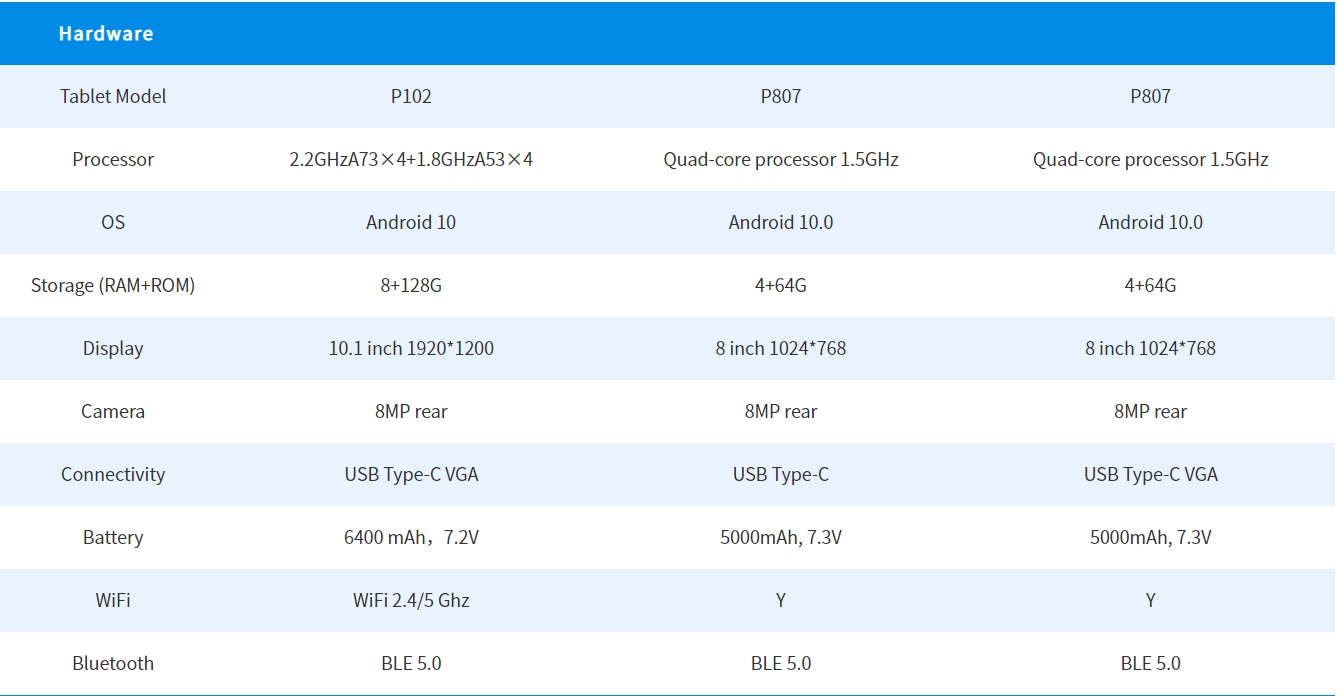1337x696 pixels.
Task: Click '8MP rear' in the P102 column
Action: click(411, 411)
